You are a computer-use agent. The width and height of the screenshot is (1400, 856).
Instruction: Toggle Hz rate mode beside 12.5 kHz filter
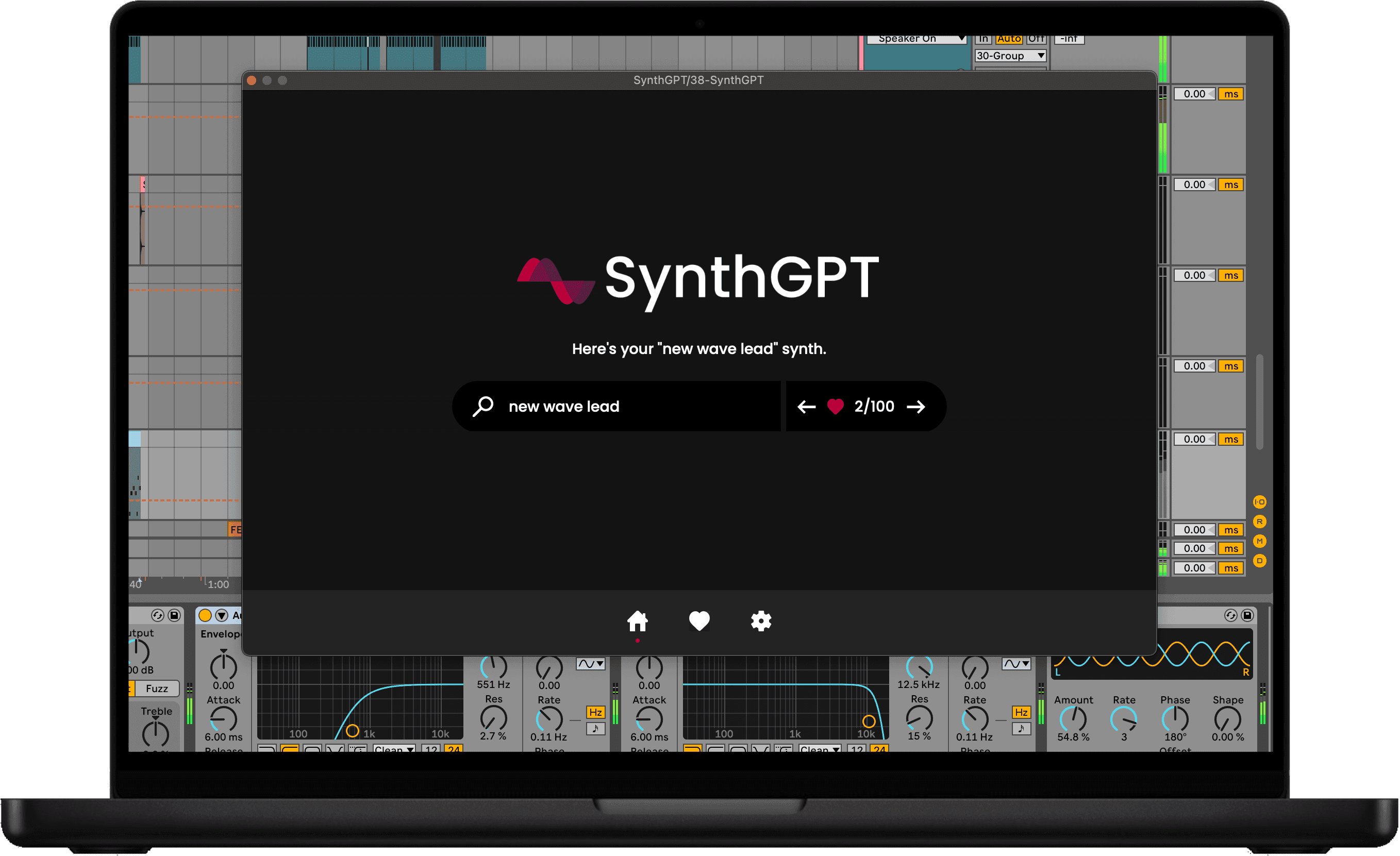(x=1021, y=712)
